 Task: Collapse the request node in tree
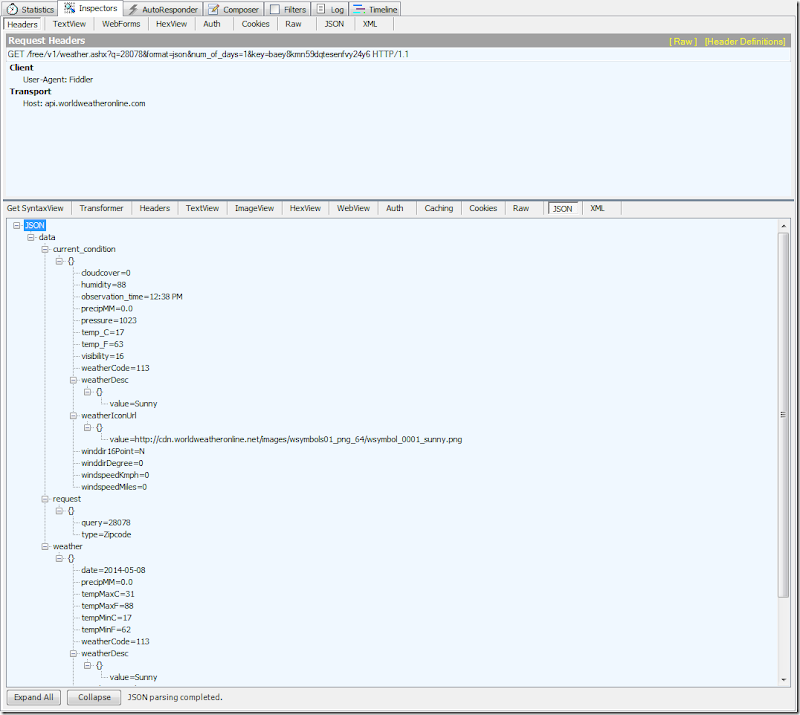[45, 498]
